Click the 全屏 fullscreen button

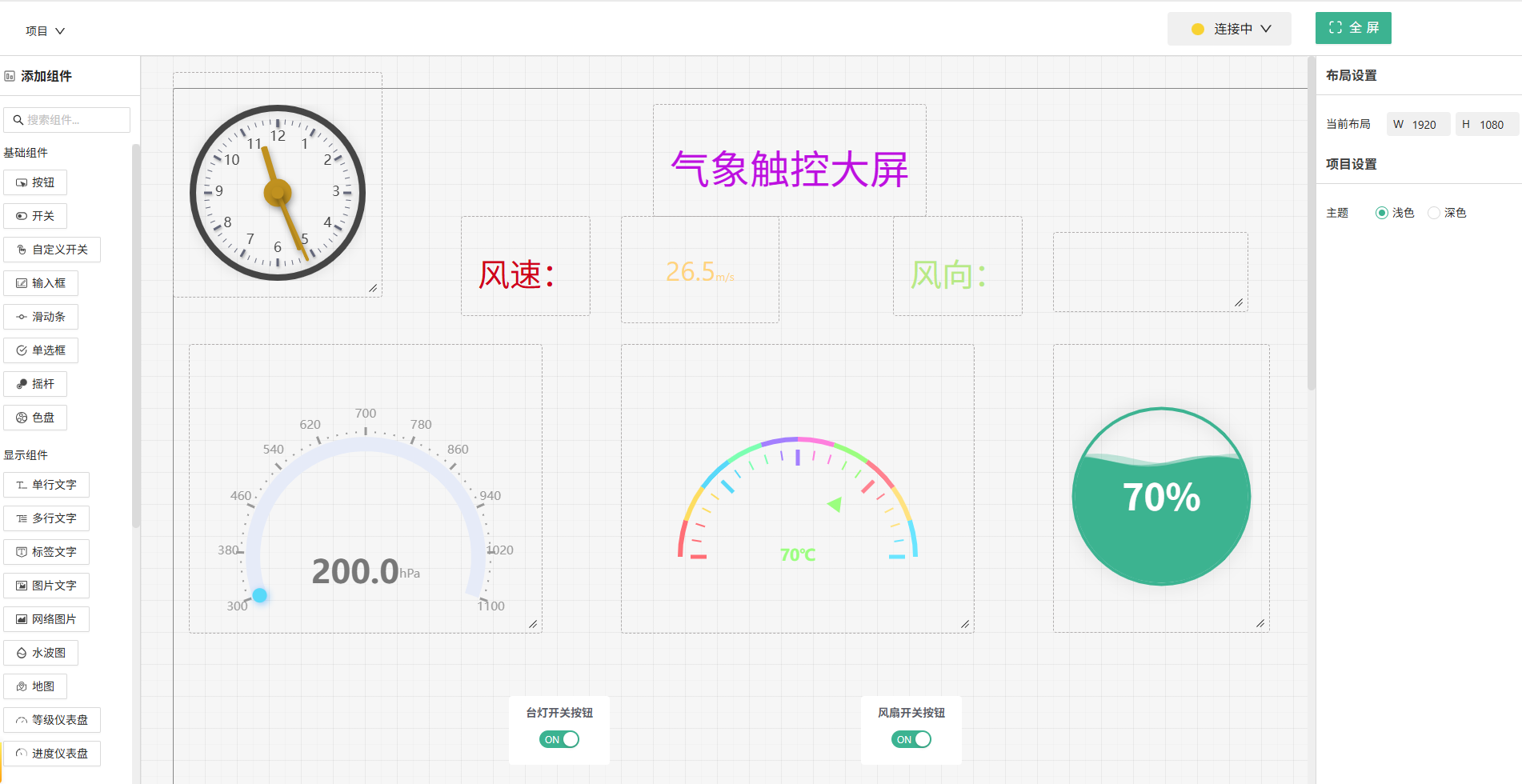click(1353, 28)
